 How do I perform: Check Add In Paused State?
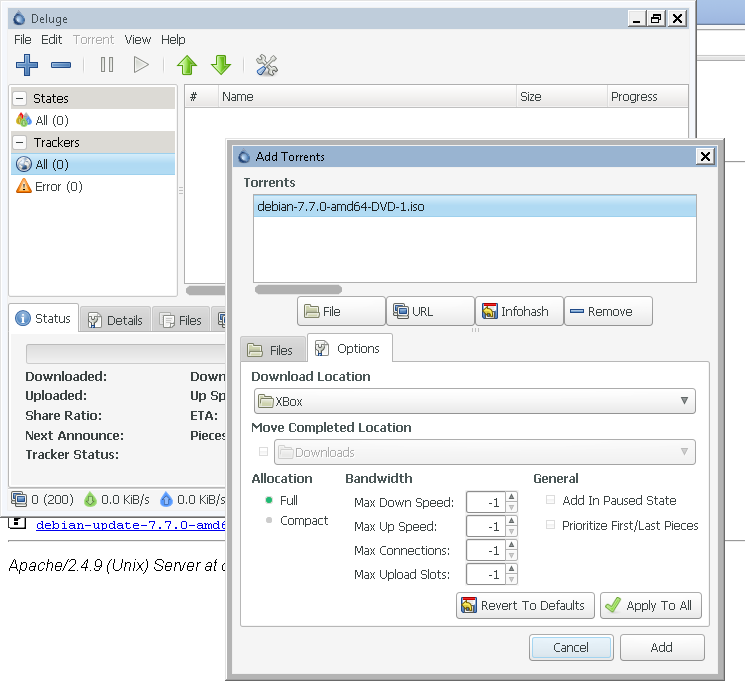point(550,500)
